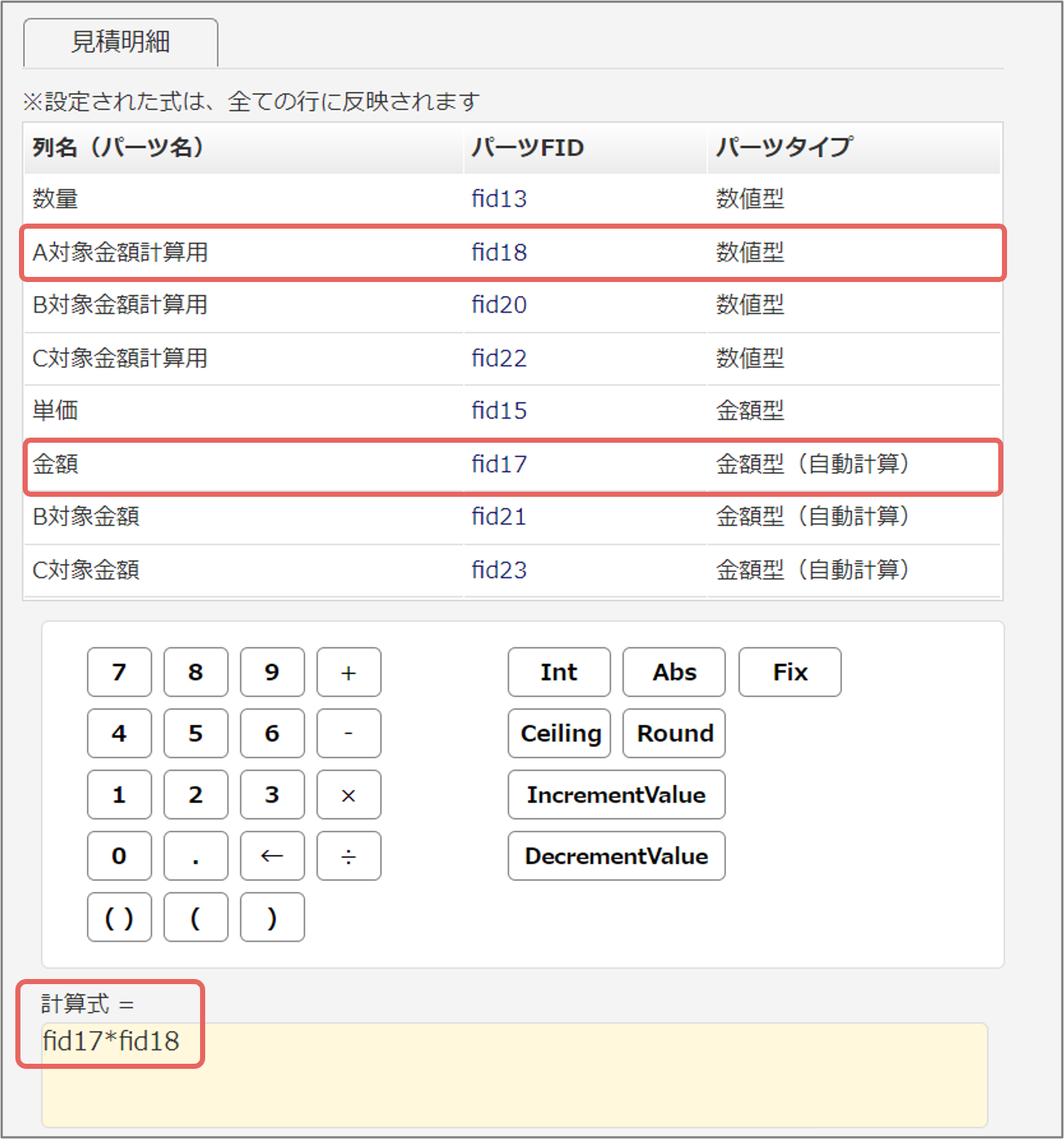Open the 見積明細 tab
The height and width of the screenshot is (1139, 1064).
(x=120, y=42)
